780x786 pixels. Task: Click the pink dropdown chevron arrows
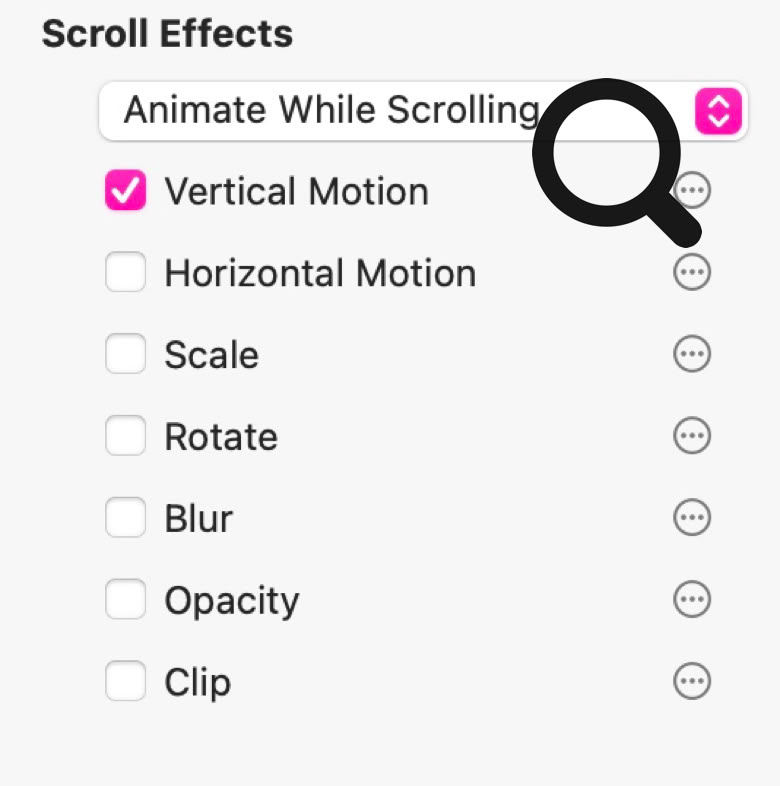pos(719,110)
